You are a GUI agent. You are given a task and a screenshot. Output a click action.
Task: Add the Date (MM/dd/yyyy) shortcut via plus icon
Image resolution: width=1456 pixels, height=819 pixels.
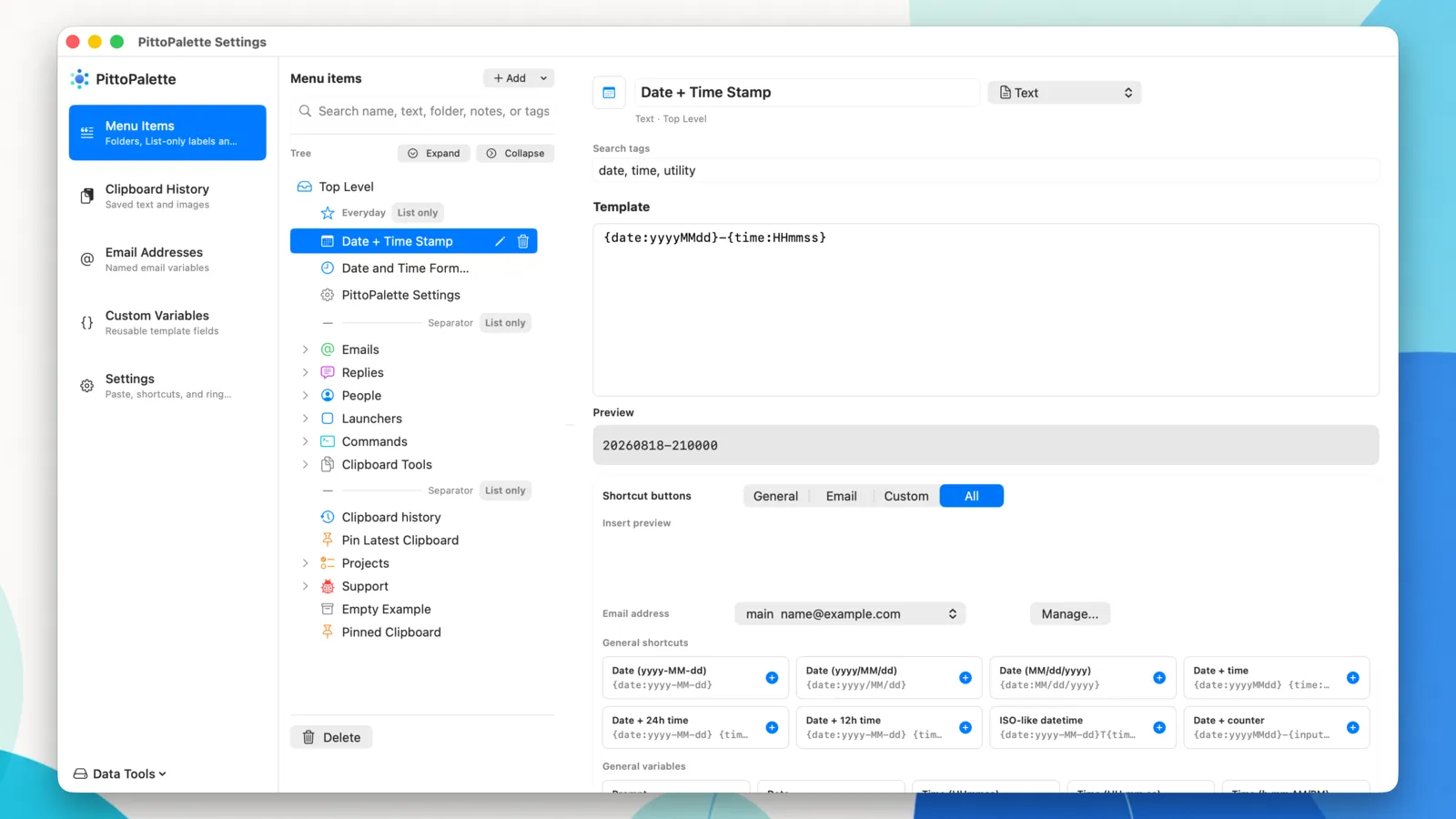(x=1159, y=678)
